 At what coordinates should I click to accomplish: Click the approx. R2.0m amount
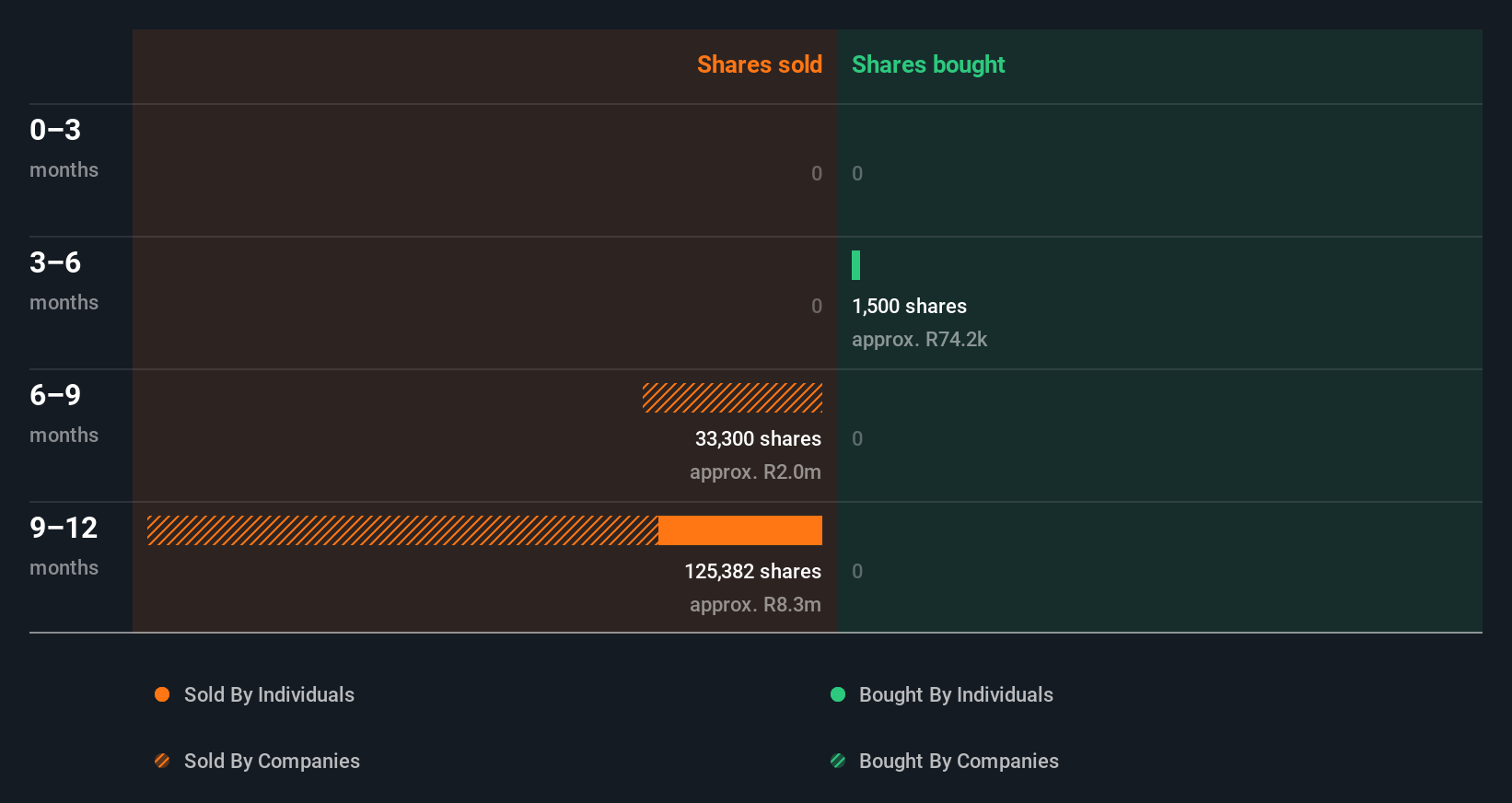click(x=755, y=471)
